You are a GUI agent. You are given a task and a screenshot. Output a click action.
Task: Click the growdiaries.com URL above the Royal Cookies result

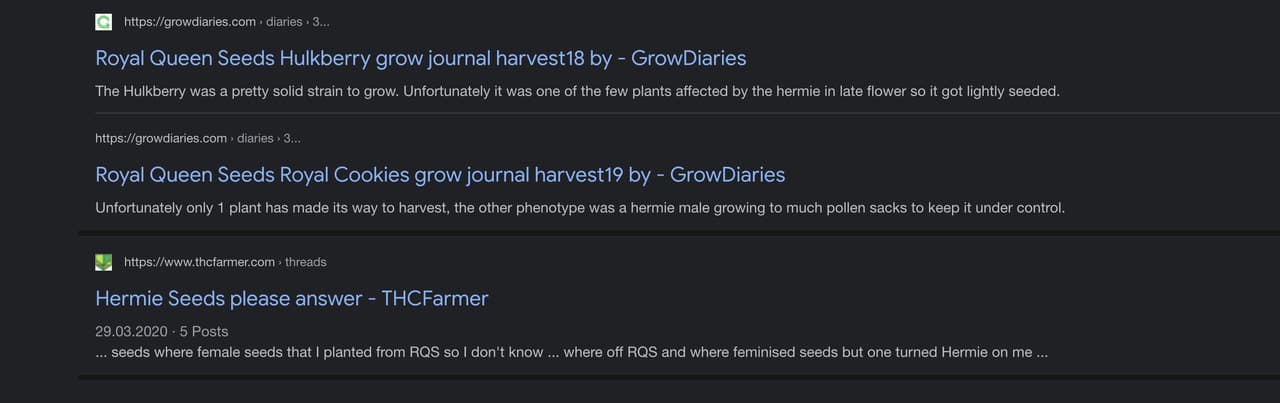[161, 138]
